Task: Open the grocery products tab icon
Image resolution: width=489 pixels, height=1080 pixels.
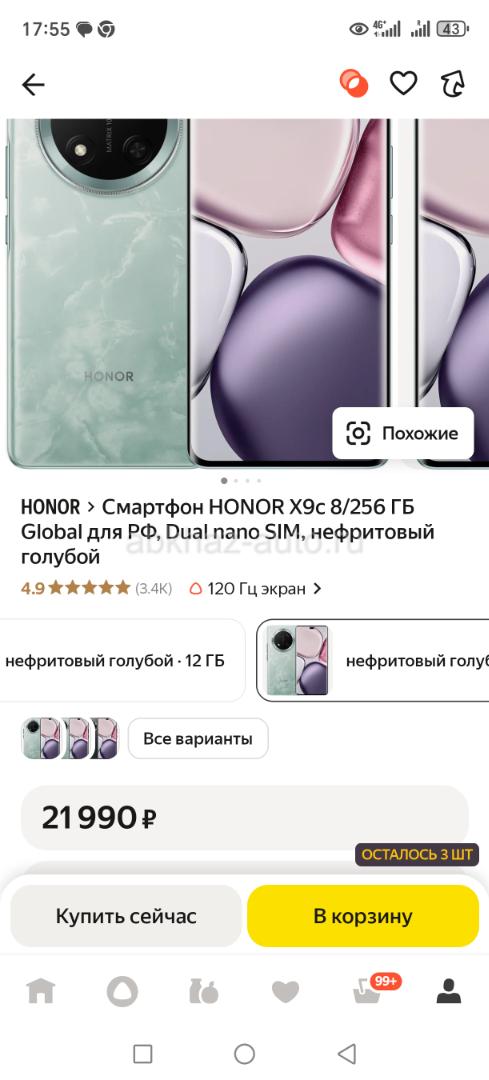Action: tap(204, 992)
